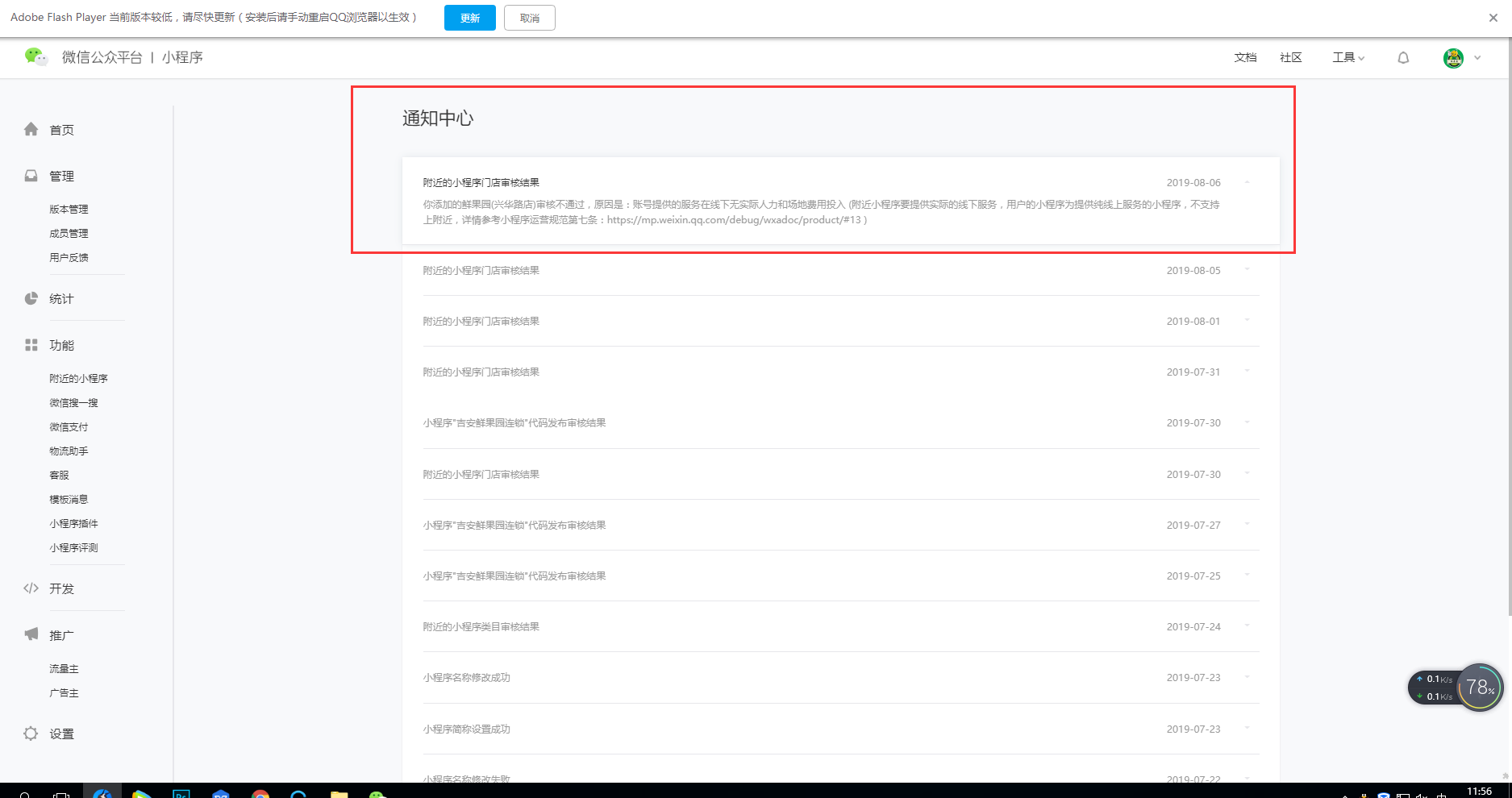Click the 设置 section label
Viewport: 1512px width, 798px height.
tap(61, 734)
